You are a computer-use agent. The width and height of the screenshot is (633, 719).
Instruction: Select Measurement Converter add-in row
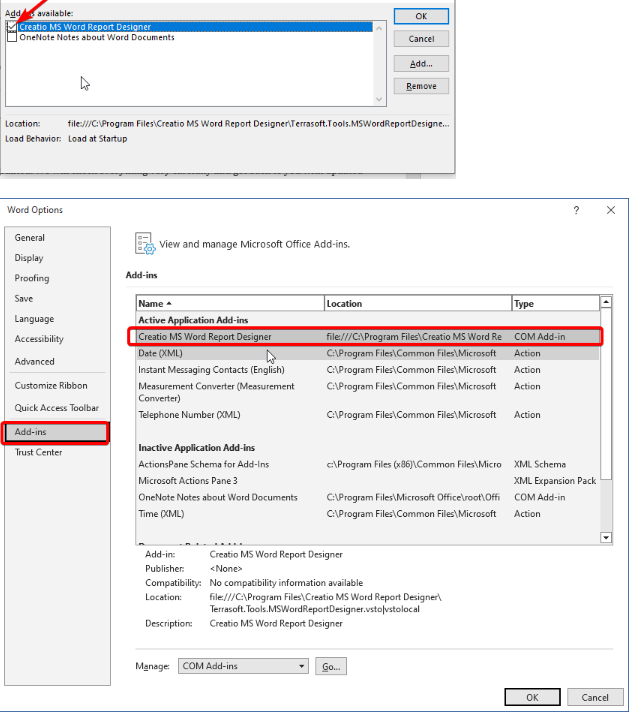pyautogui.click(x=367, y=392)
